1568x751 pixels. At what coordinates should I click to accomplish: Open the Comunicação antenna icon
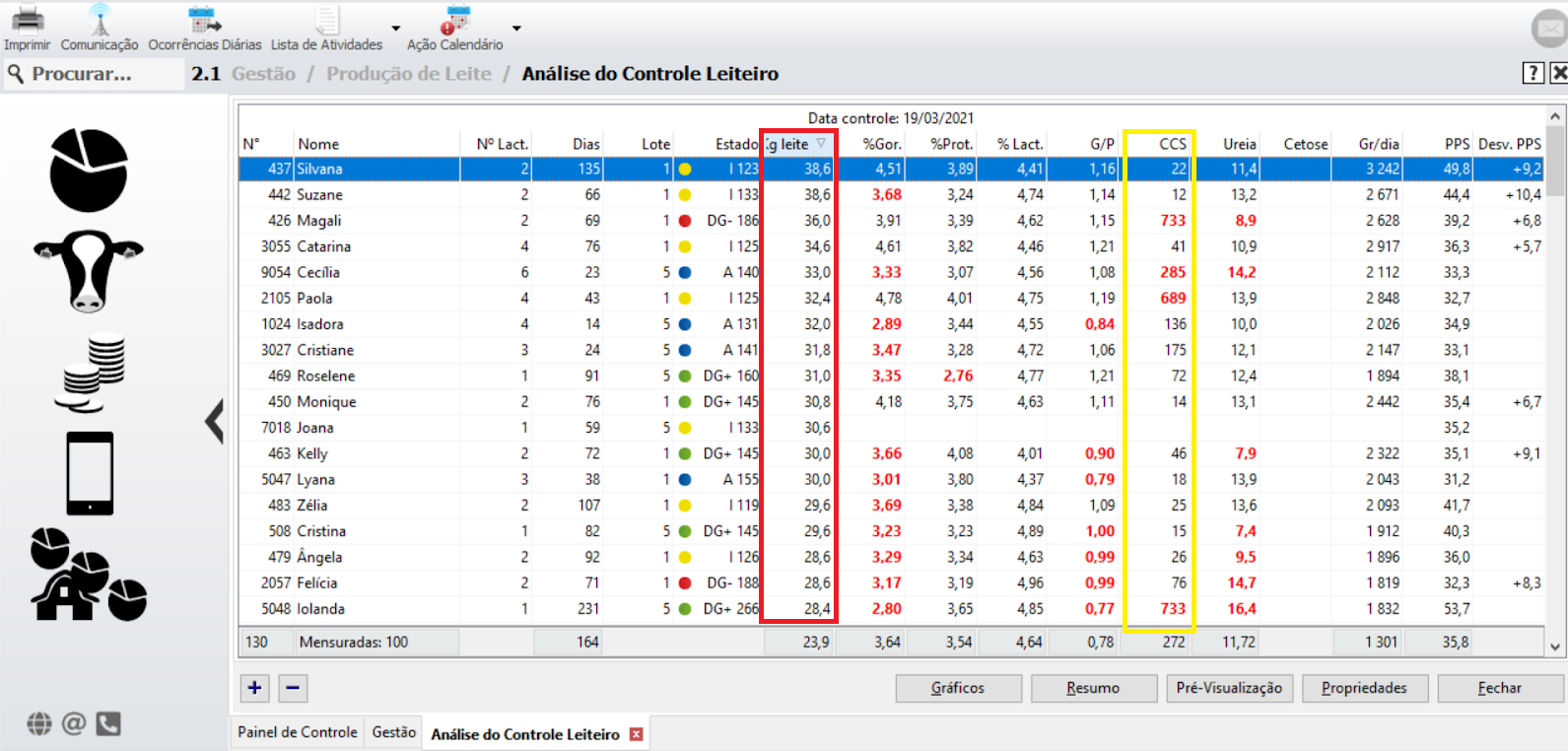[100, 20]
